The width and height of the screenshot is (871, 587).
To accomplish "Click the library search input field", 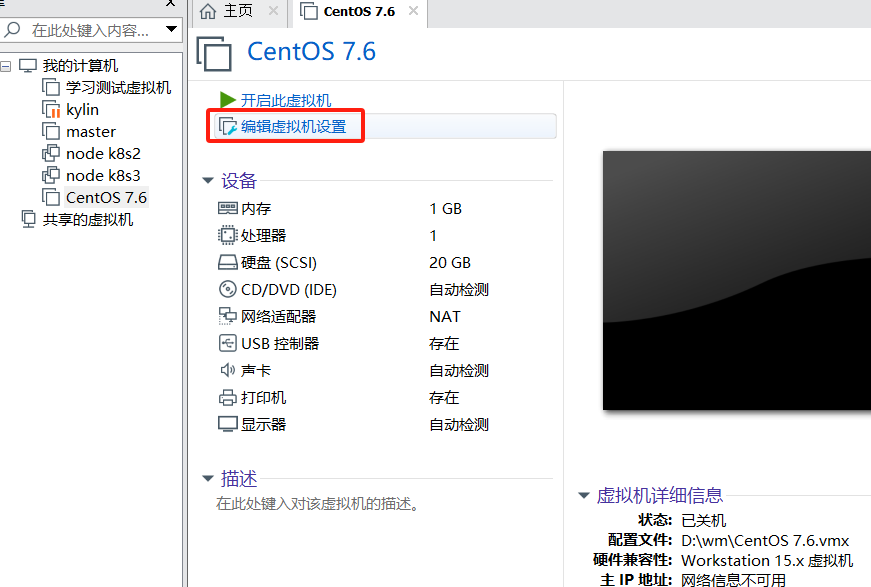I will click(92, 29).
